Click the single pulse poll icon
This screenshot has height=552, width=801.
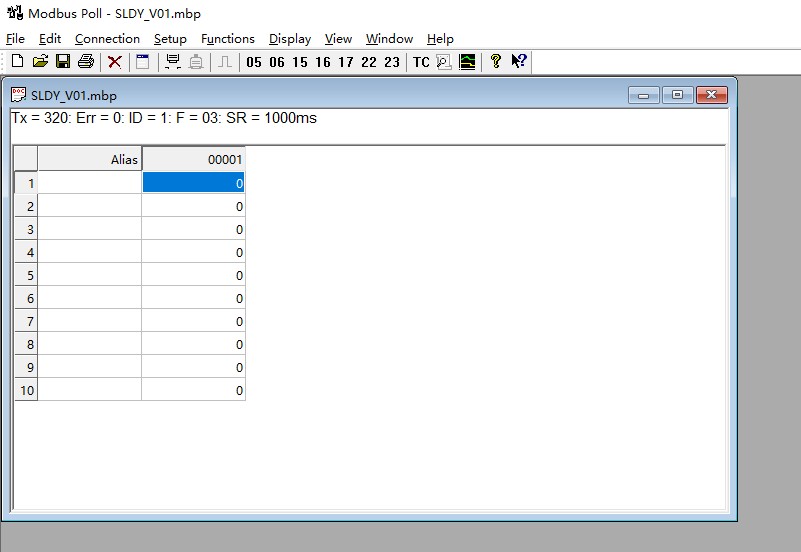[x=225, y=62]
